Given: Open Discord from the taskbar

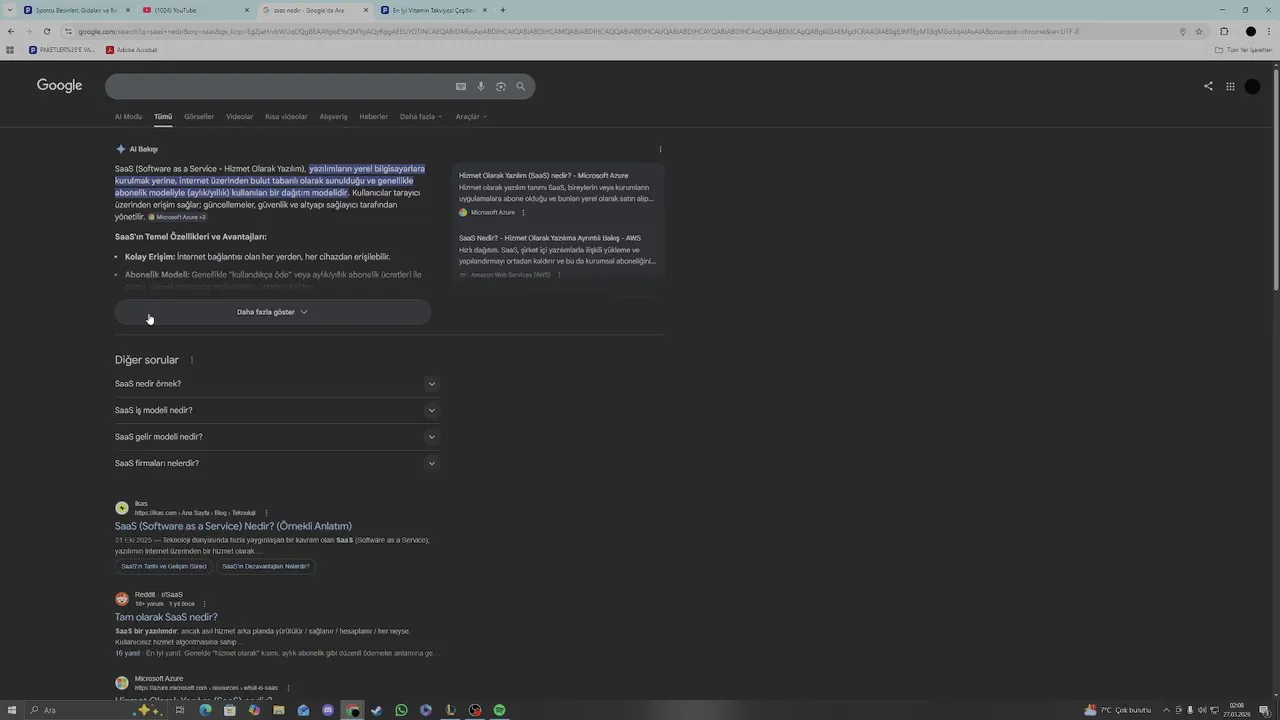Looking at the screenshot, I should pyautogui.click(x=328, y=710).
